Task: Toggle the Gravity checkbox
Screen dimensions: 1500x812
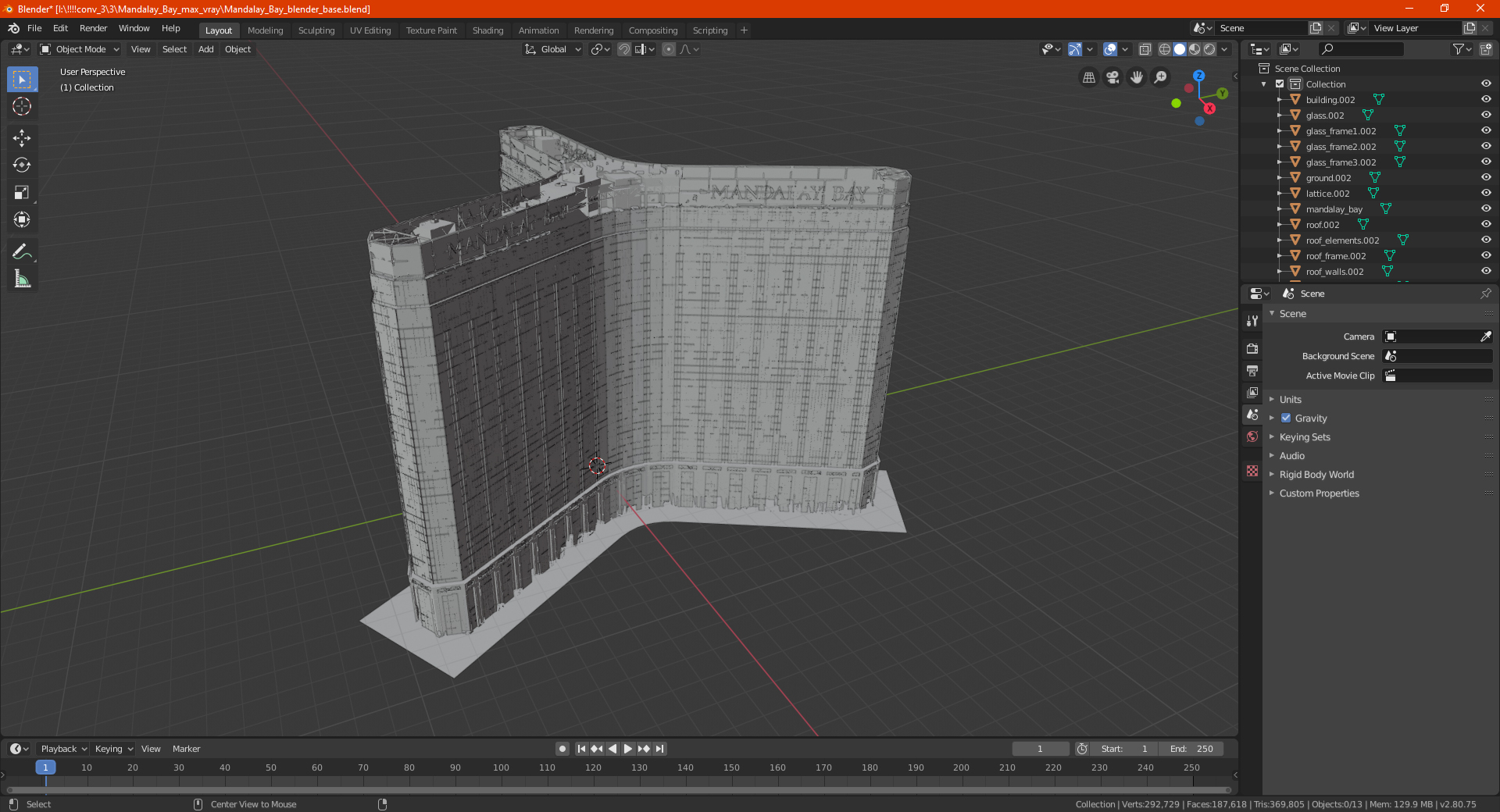Action: [1286, 418]
